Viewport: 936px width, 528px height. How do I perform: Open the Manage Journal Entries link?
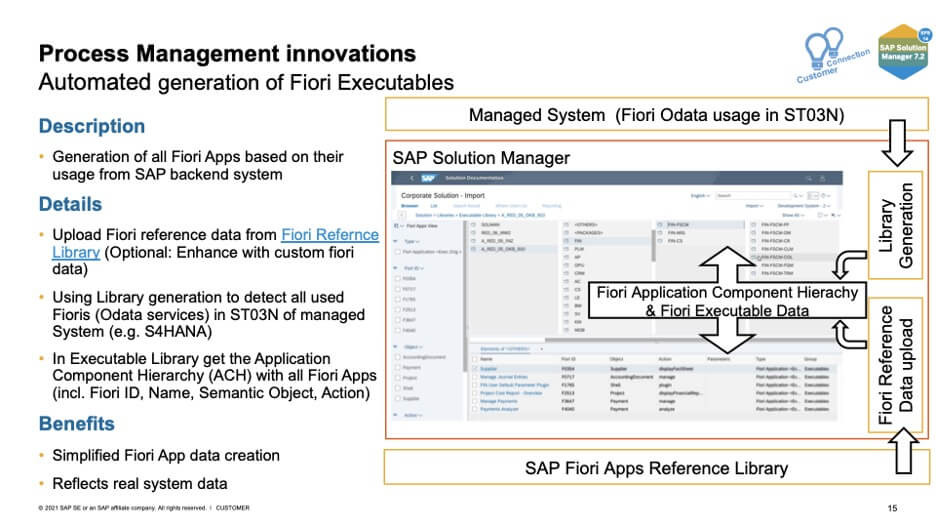click(504, 377)
